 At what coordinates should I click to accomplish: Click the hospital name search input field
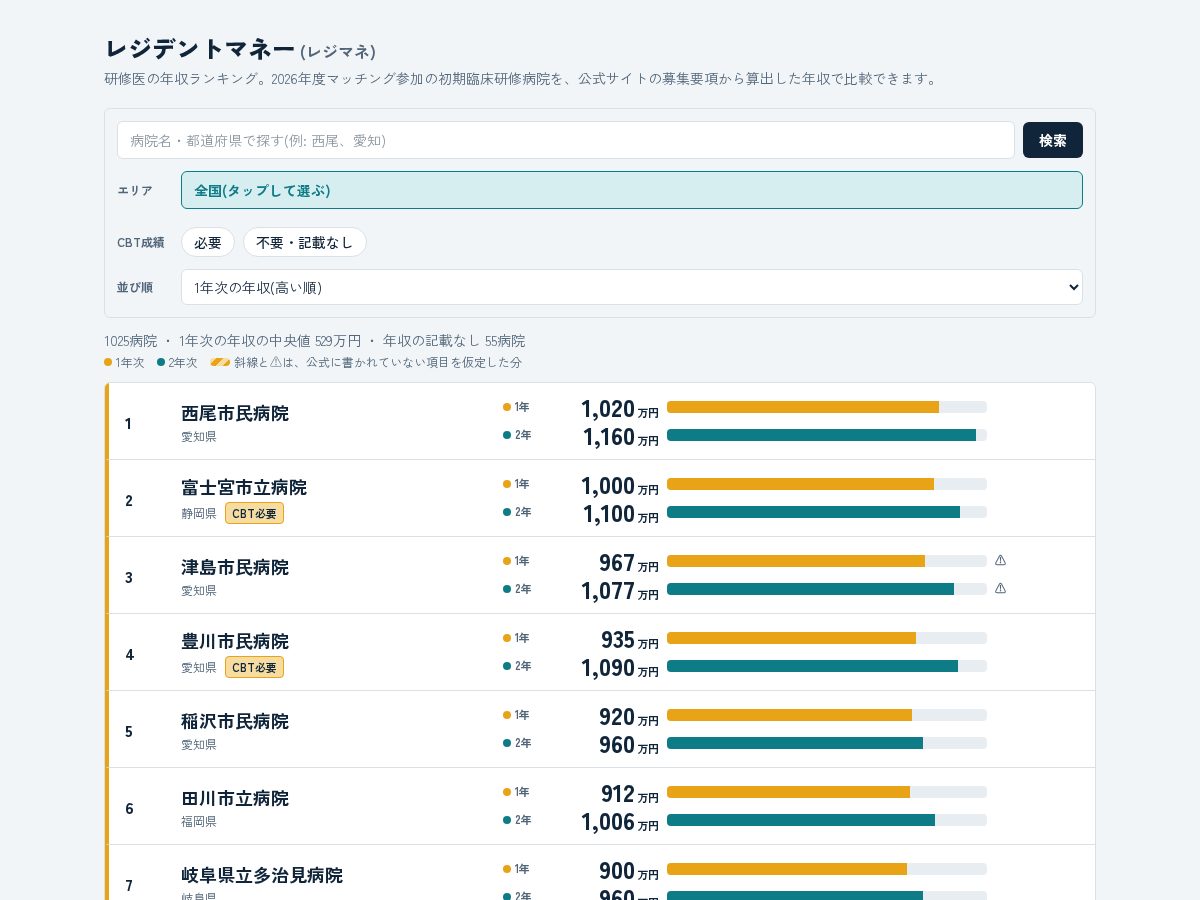tap(566, 140)
